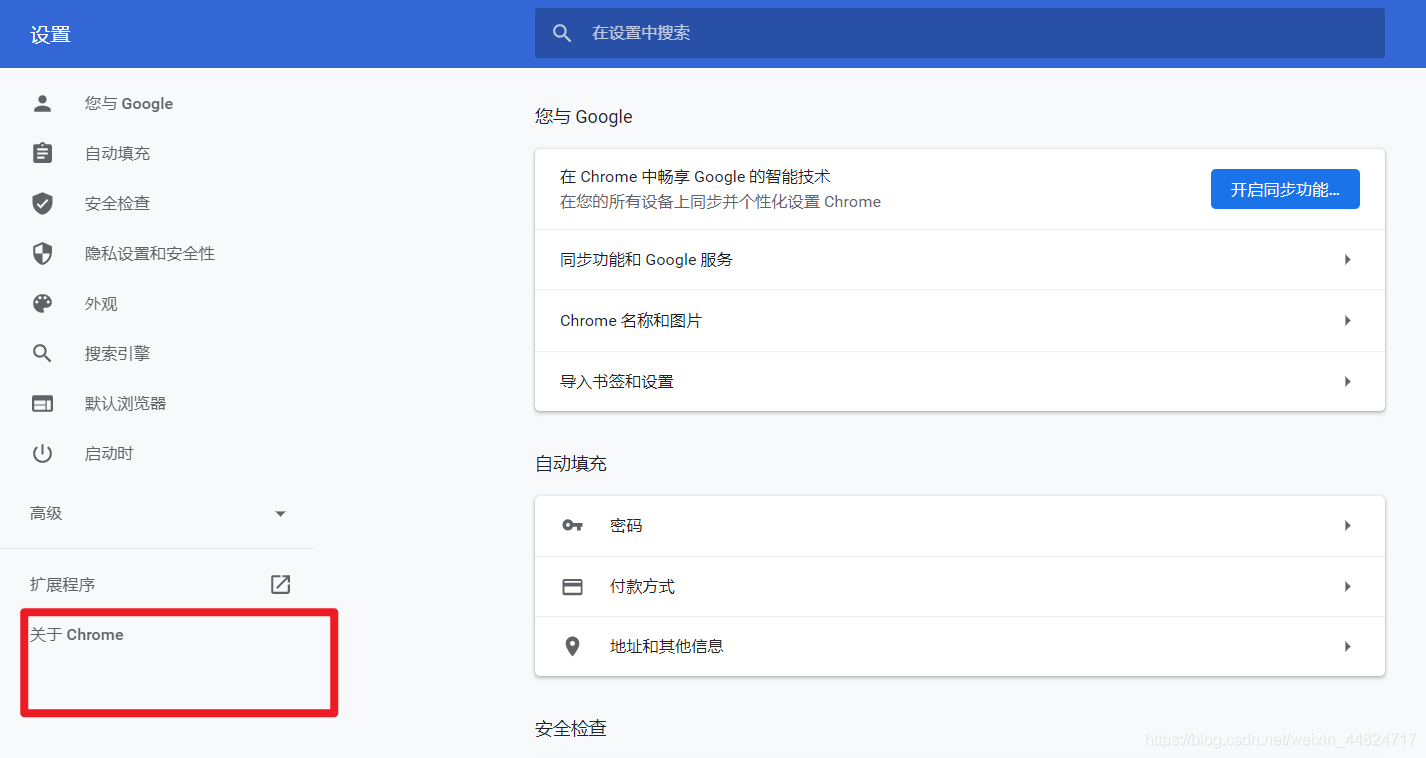The height and width of the screenshot is (758, 1426).
Task: Open the Chrome 名称和图片 row
Action: (x=960, y=320)
